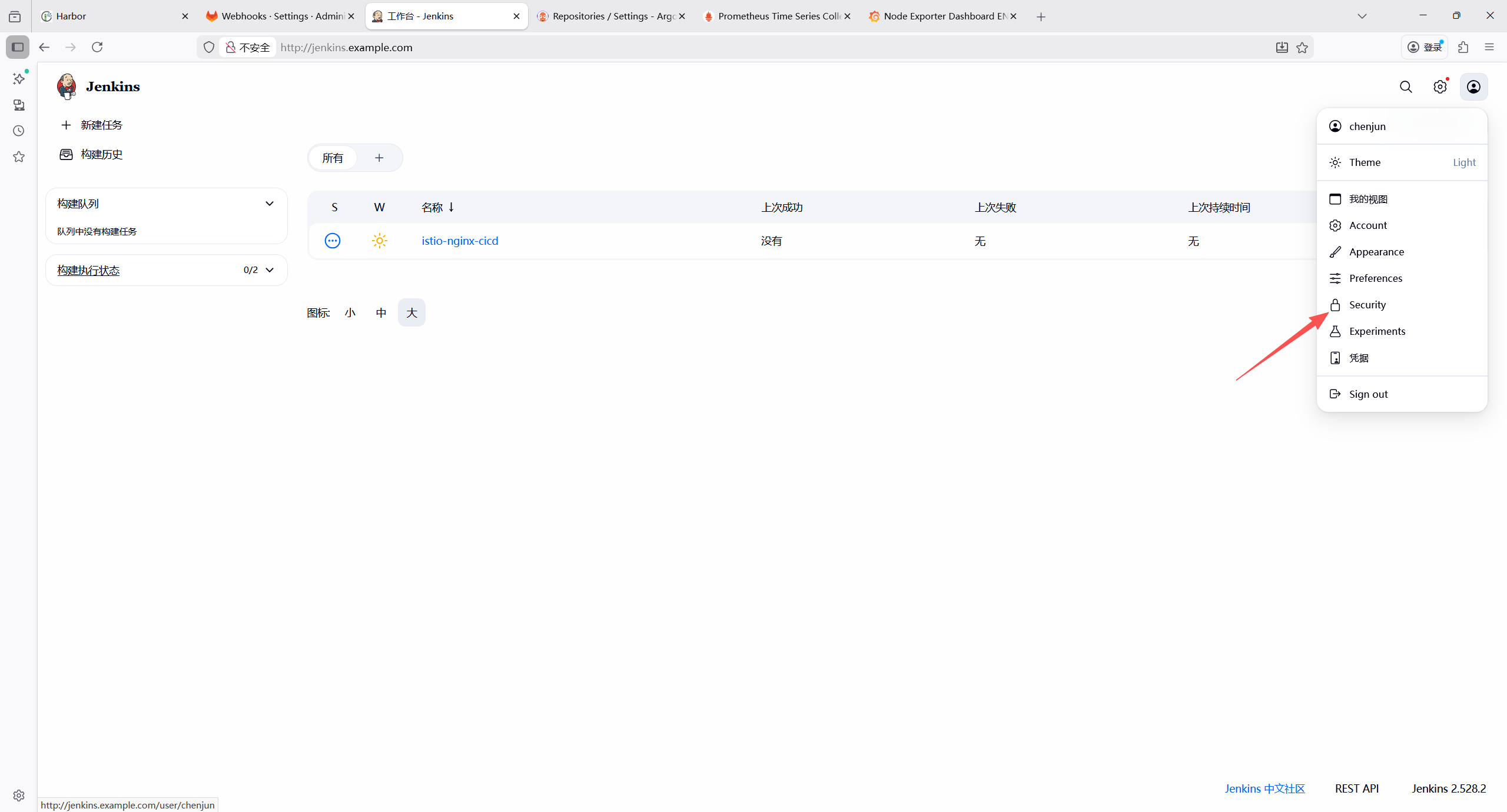Open the browser tab list dropdown
This screenshot has height=812, width=1507.
coord(1362,16)
